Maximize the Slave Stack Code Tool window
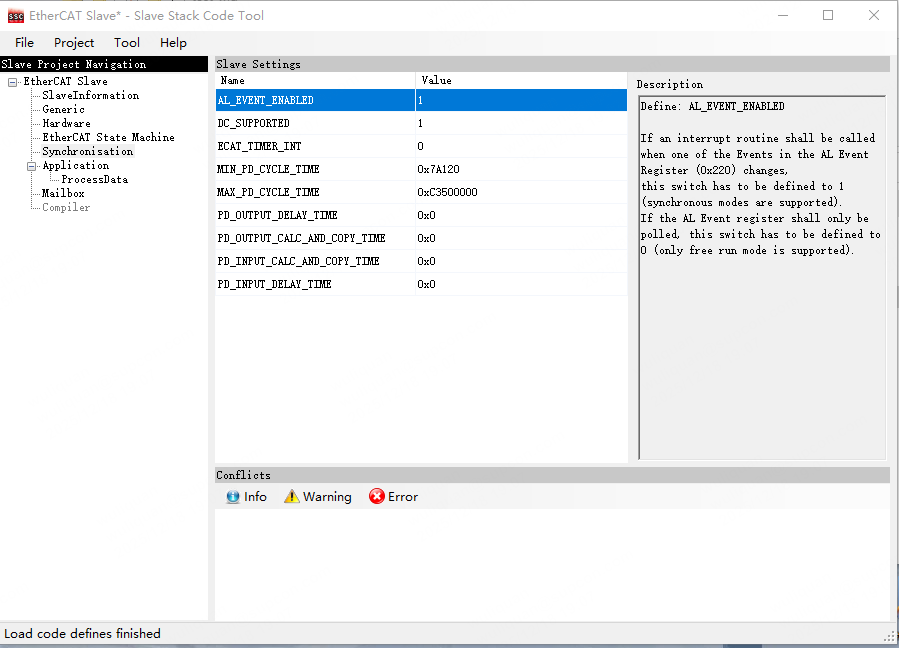 (828, 15)
